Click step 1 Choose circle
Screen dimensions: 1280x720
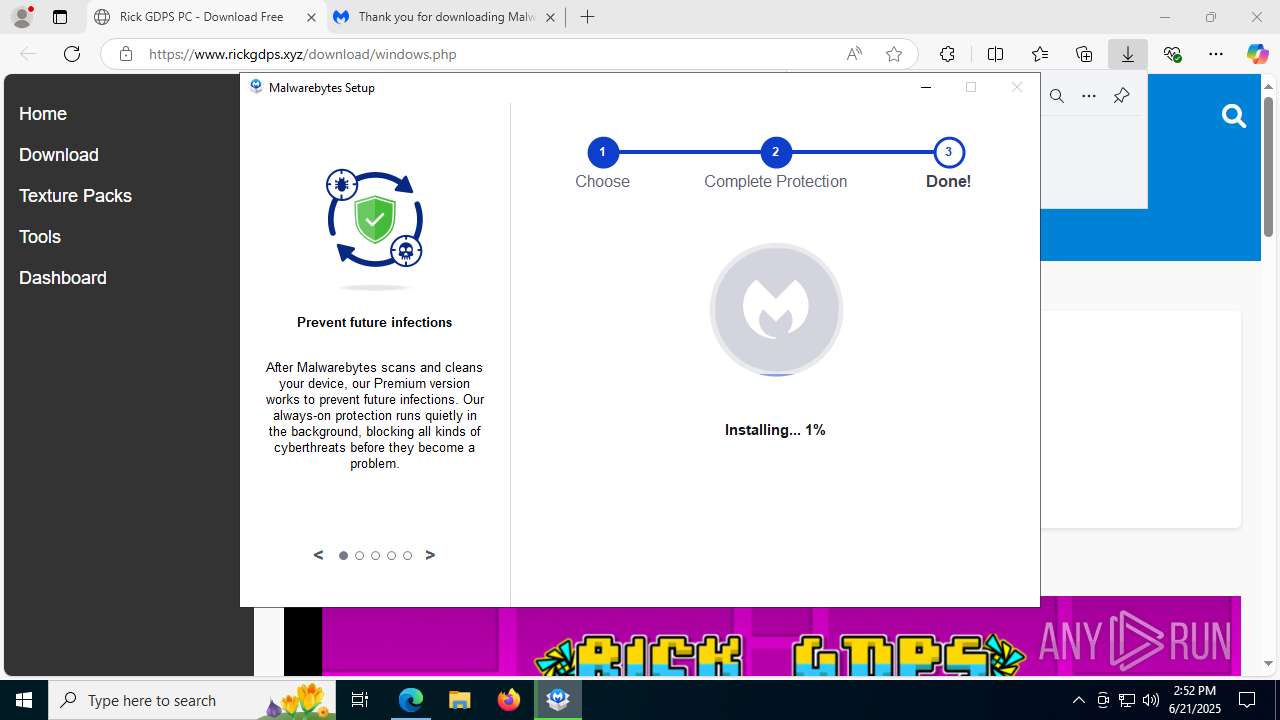tap(602, 152)
